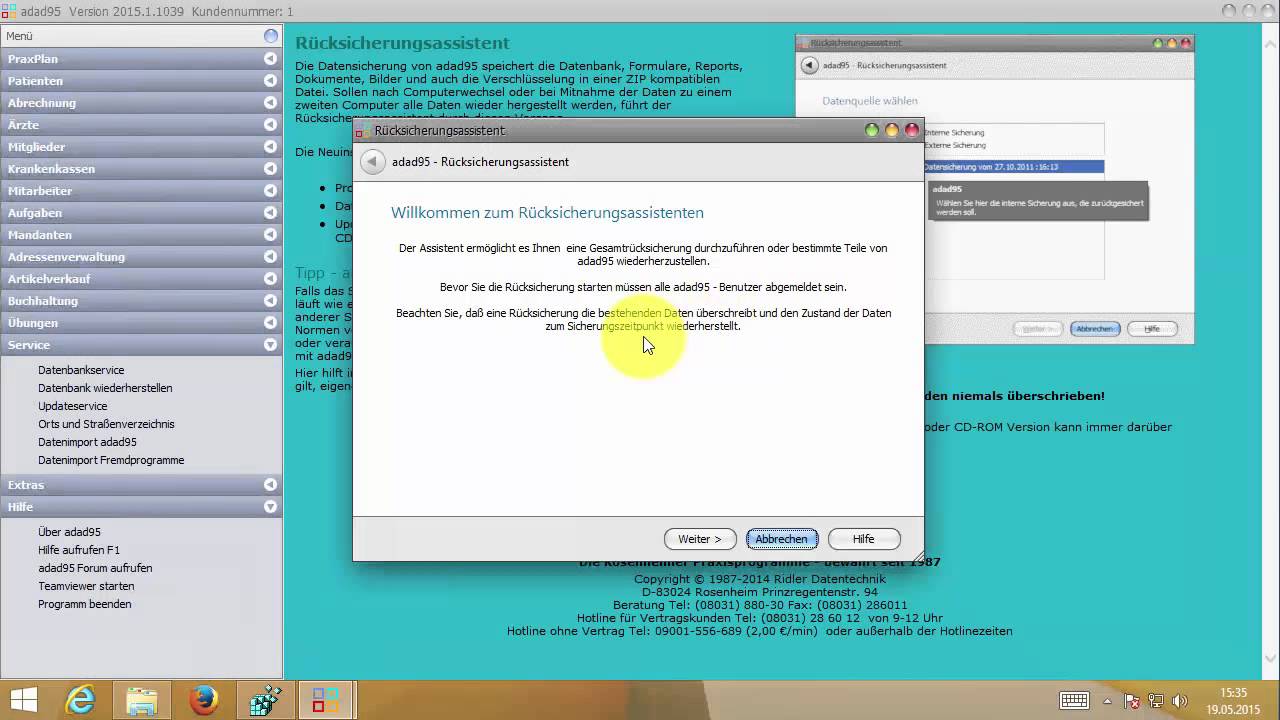Select Programm beenden

(x=85, y=604)
